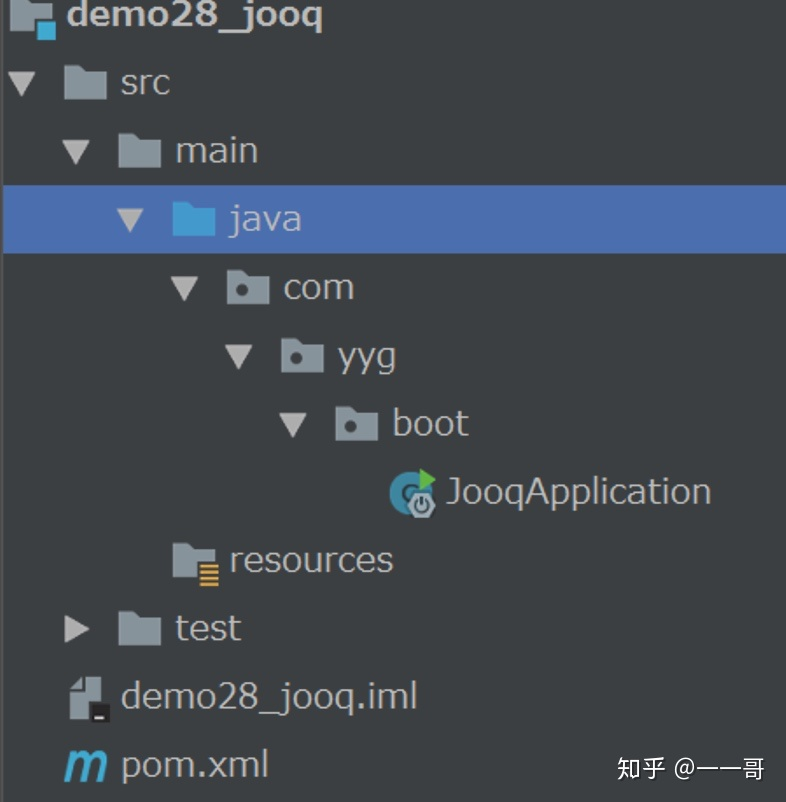Collapse the com package using its triangle
Screen dimensions: 786x802
coord(184,286)
